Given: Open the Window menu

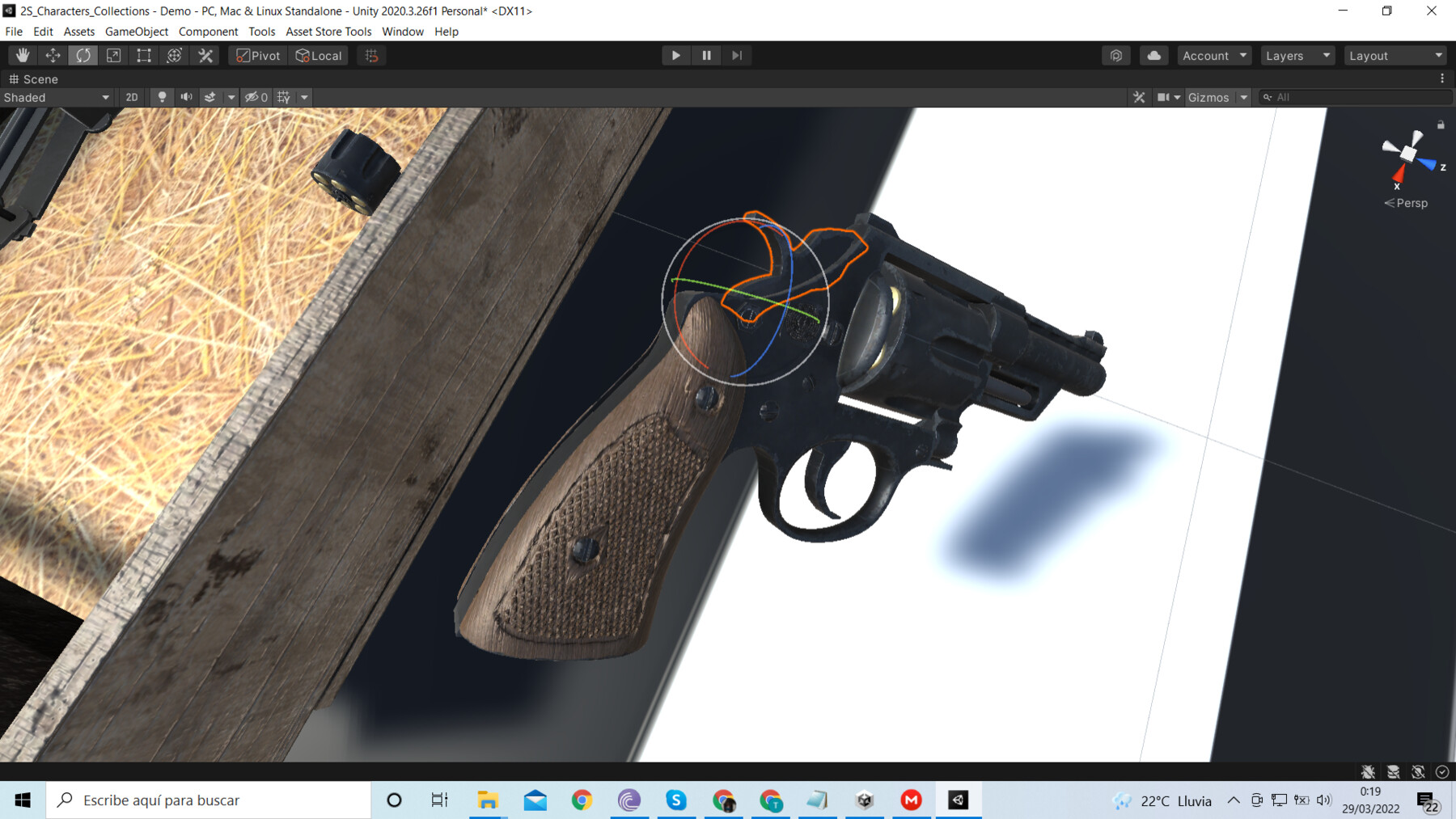Looking at the screenshot, I should (403, 32).
